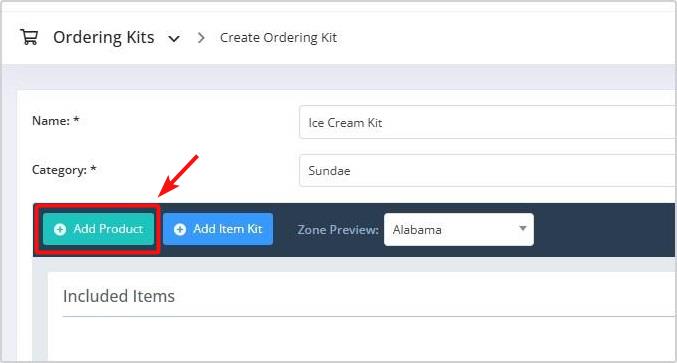Open the Zone Preview Alabama dropdown
The width and height of the screenshot is (677, 363).
pyautogui.click(x=459, y=229)
